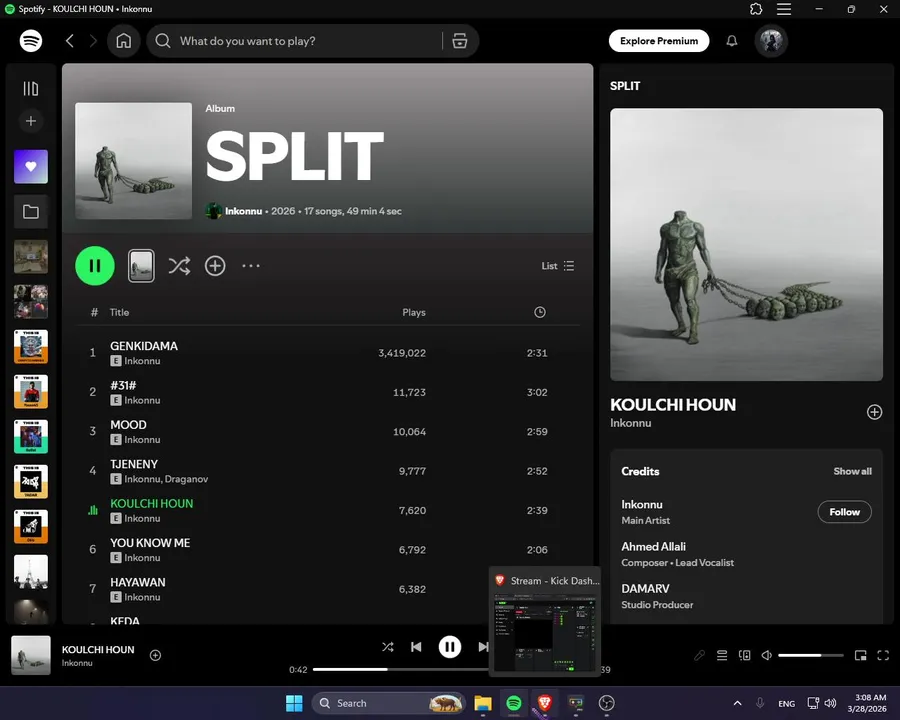The height and width of the screenshot is (720, 900).
Task: Open the List view dropdown
Action: tap(558, 266)
